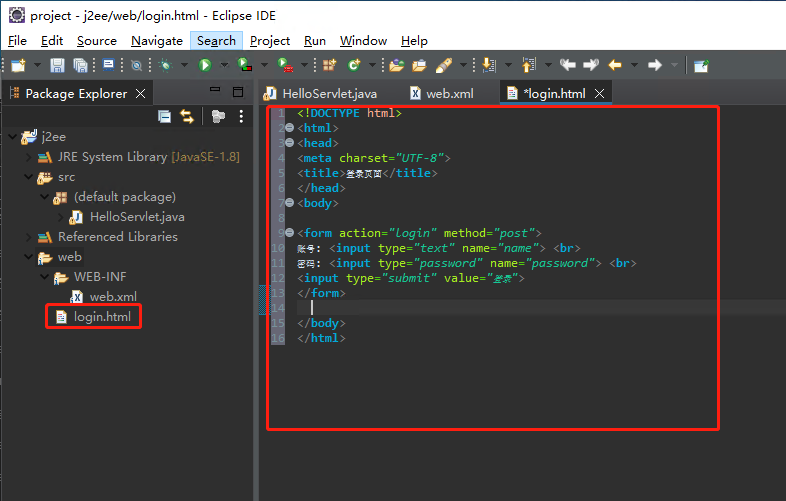The height and width of the screenshot is (501, 786).
Task: Open dropdown next to Search flashlight icon
Action: [x=463, y=65]
